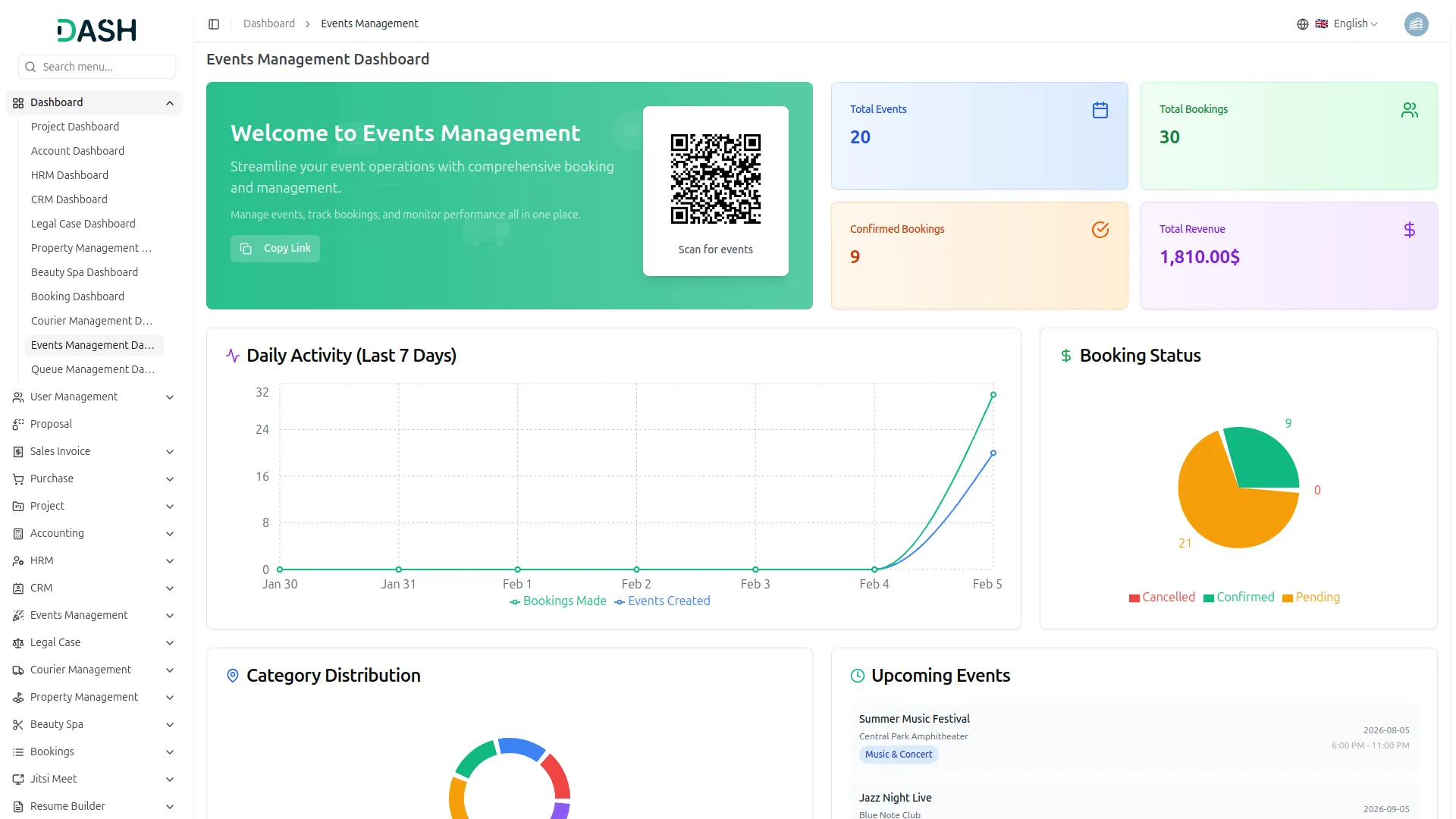The width and height of the screenshot is (1456, 819).
Task: Click the checkmark icon on Confirmed Bookings card
Action: 1100,229
